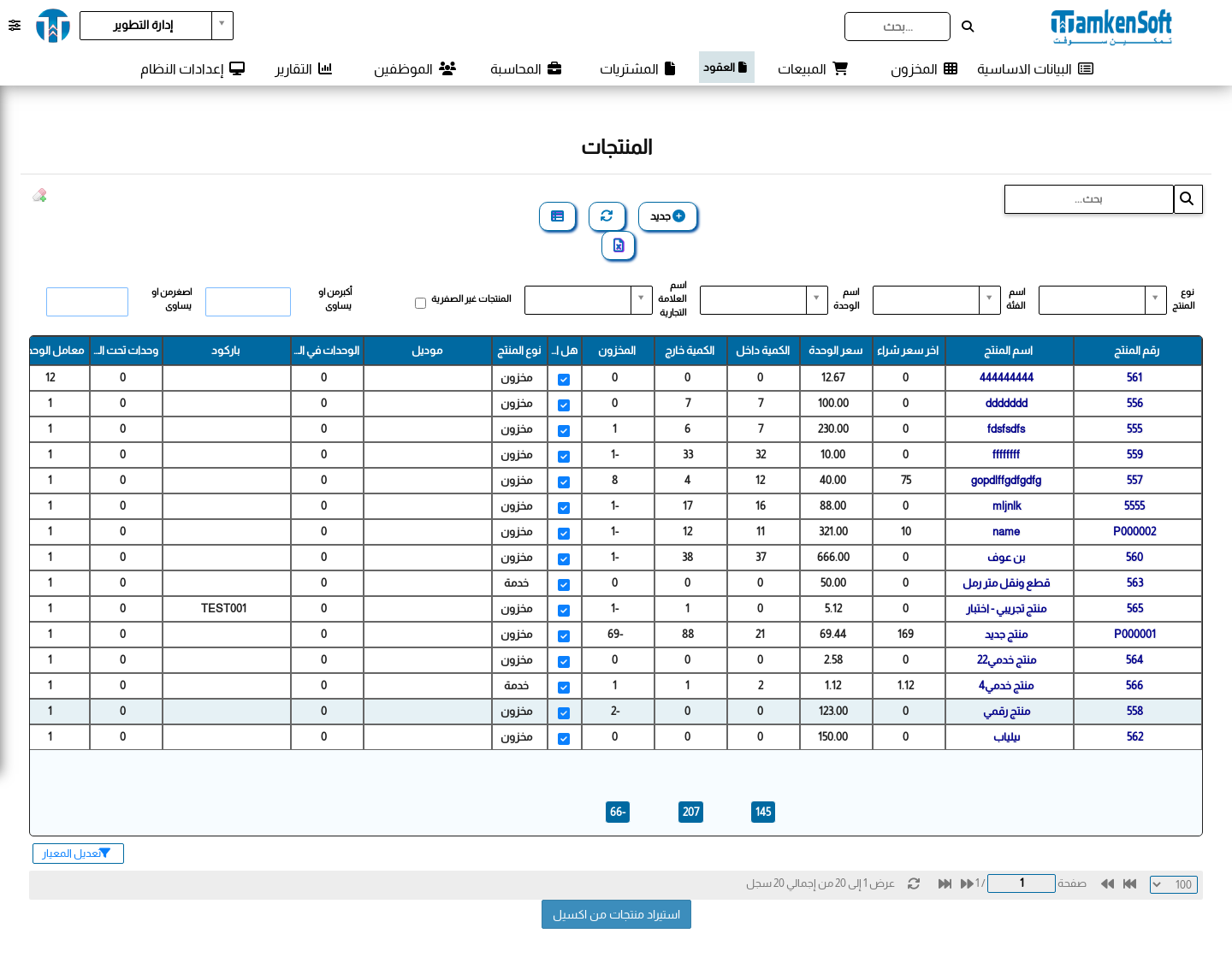Open product name link منتج رقمي
This screenshot has width=1232, height=963.
pyautogui.click(x=1006, y=711)
